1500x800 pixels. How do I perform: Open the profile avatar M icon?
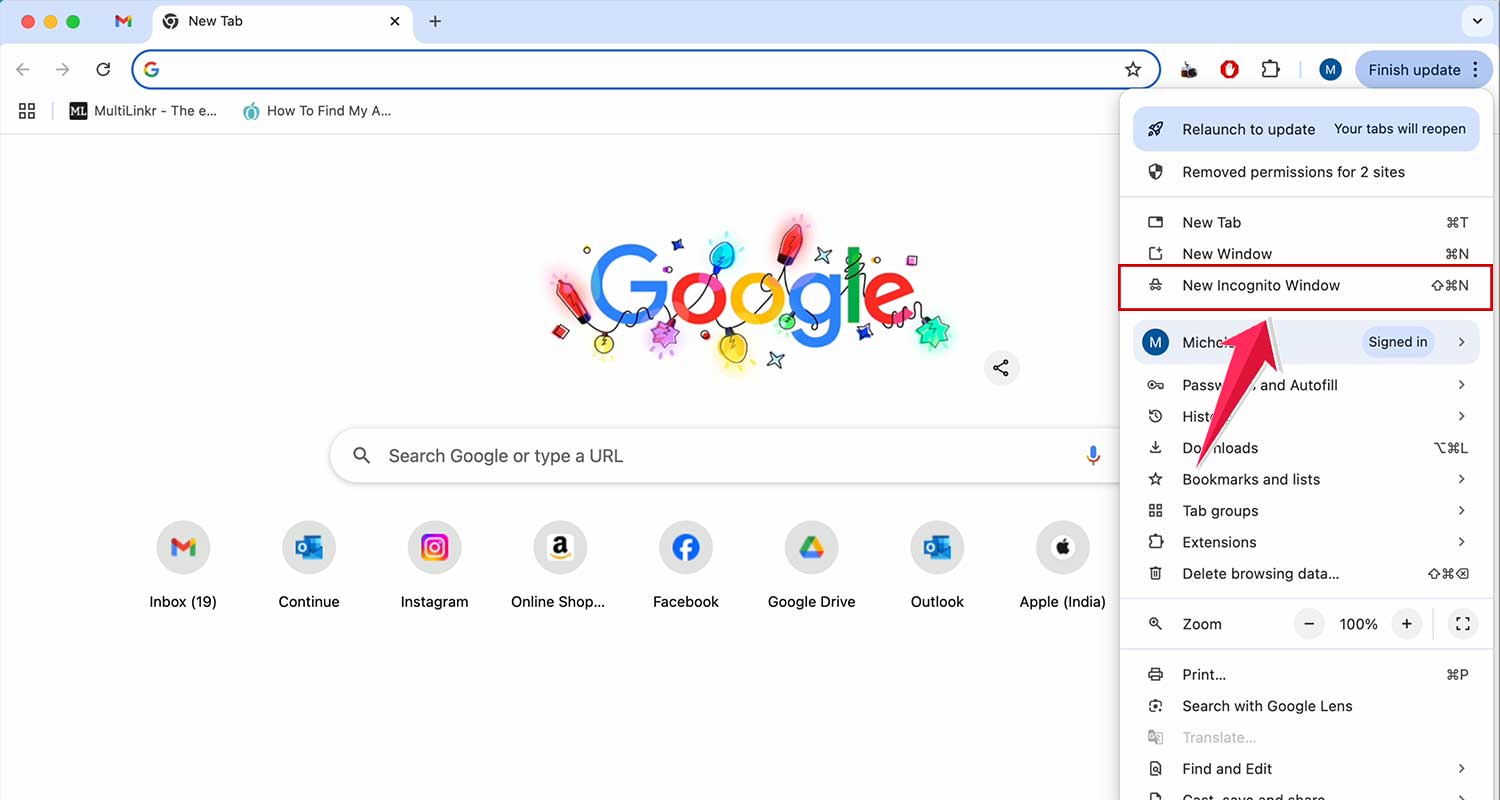tap(1330, 69)
